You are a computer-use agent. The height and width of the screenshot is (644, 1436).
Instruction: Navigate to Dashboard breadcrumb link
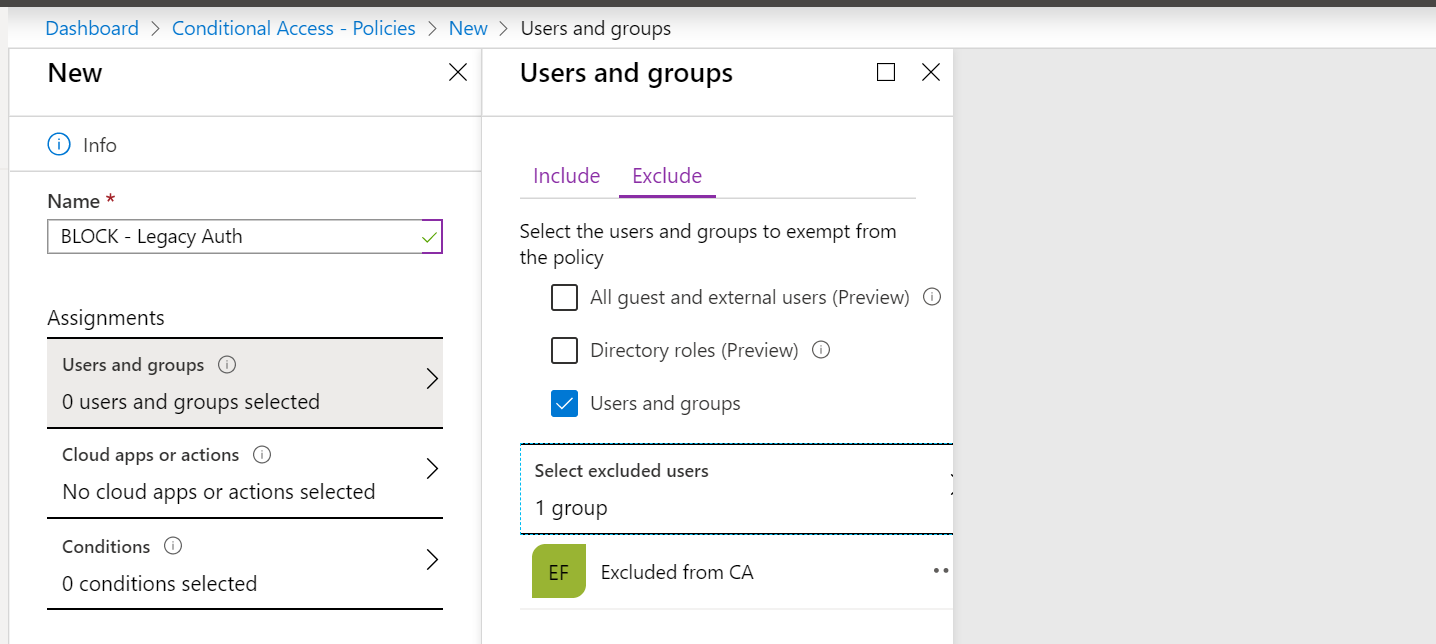(x=92, y=28)
